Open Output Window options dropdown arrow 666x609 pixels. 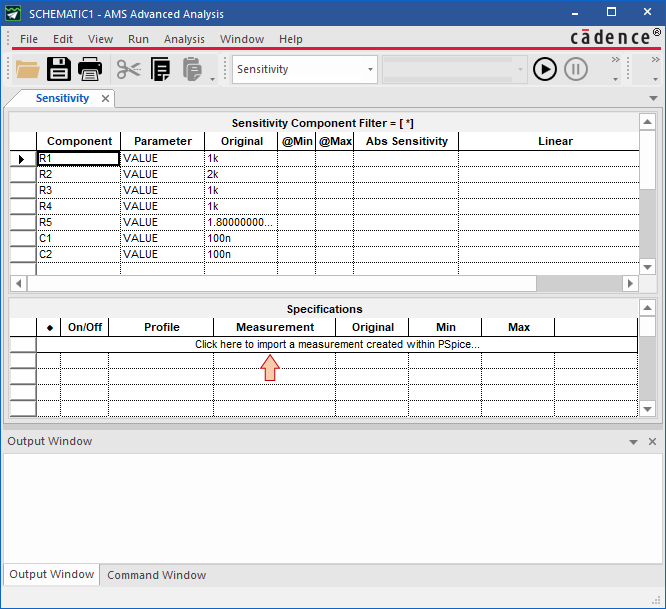click(x=633, y=442)
